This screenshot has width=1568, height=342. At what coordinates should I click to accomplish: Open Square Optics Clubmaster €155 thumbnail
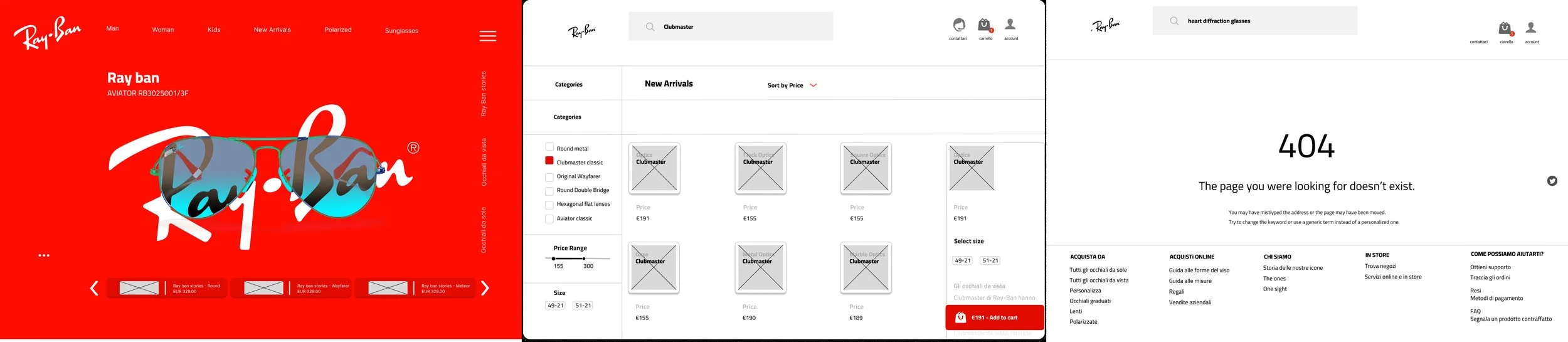[x=866, y=168]
